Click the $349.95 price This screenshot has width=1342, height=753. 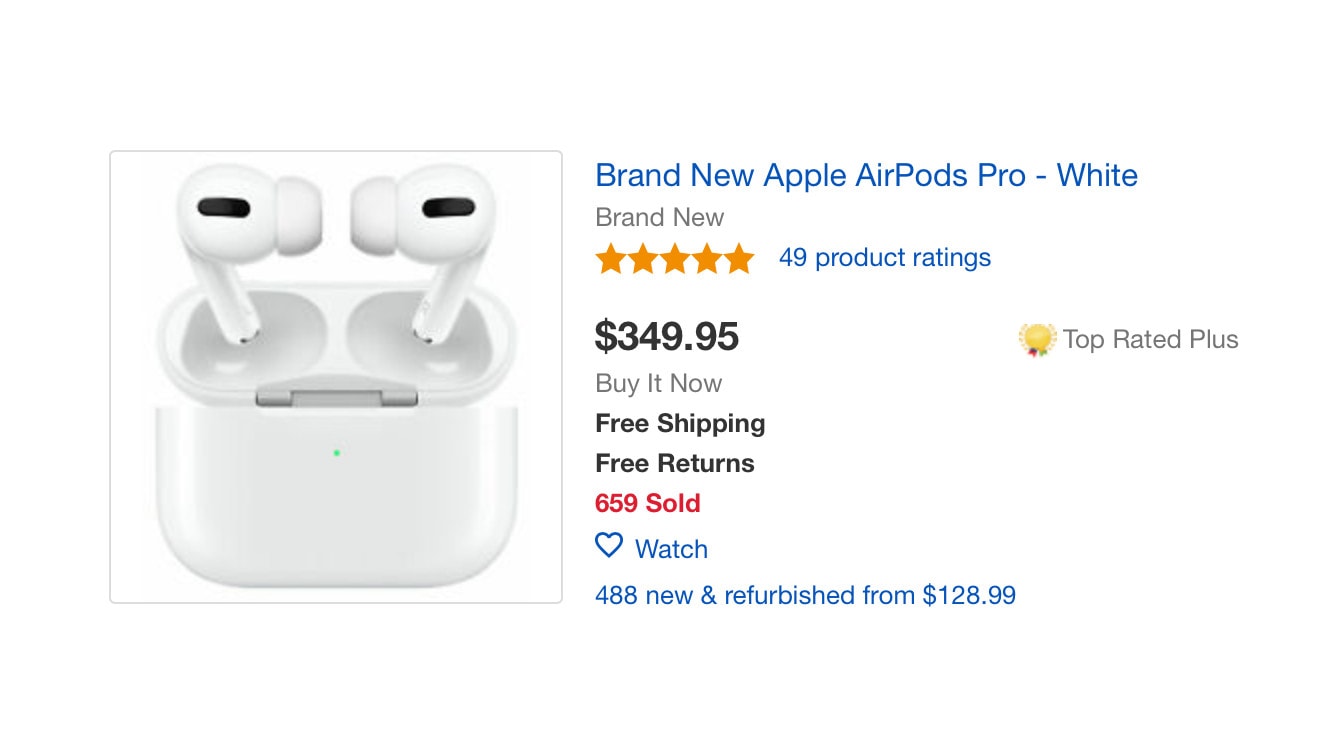(x=667, y=337)
